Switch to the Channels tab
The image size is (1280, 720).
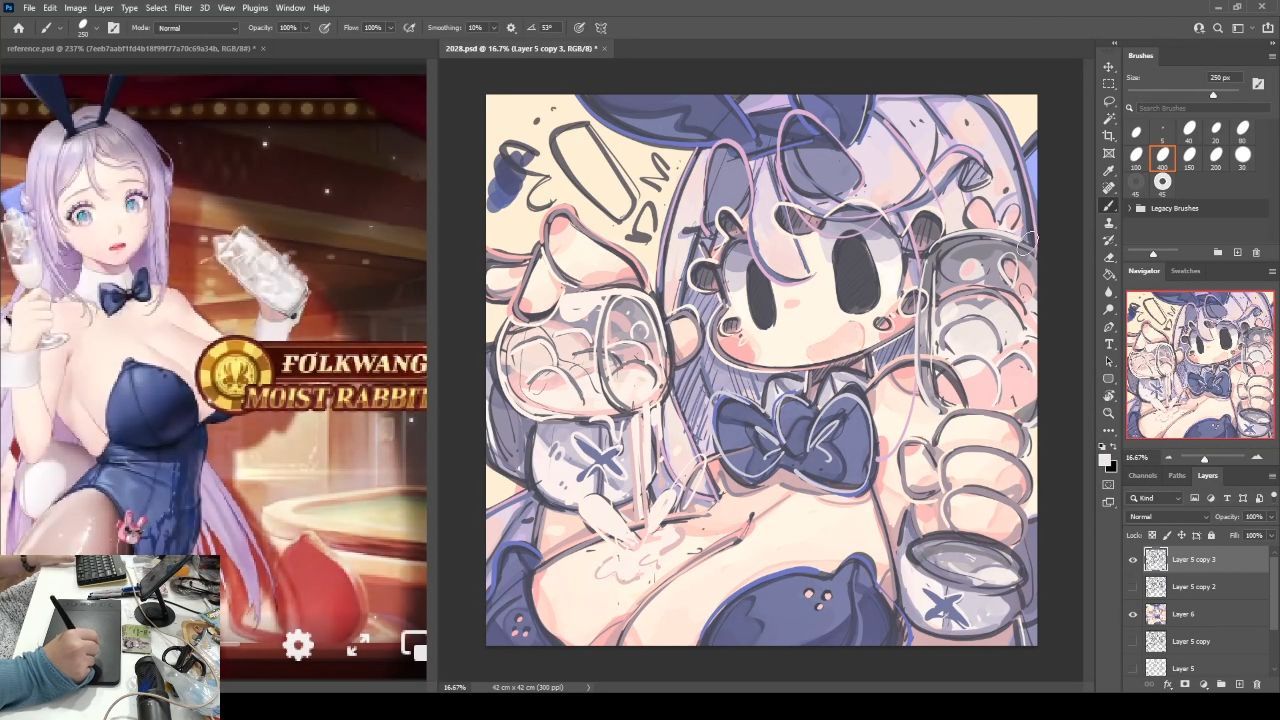(x=1142, y=476)
